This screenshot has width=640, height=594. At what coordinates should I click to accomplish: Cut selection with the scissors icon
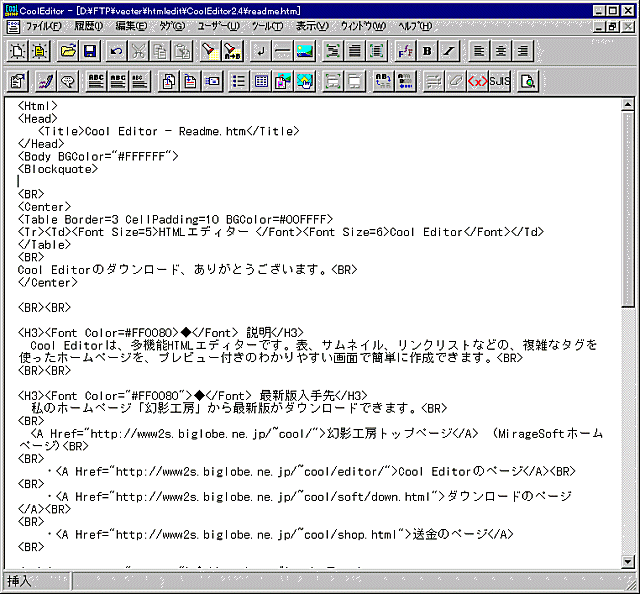pos(139,51)
